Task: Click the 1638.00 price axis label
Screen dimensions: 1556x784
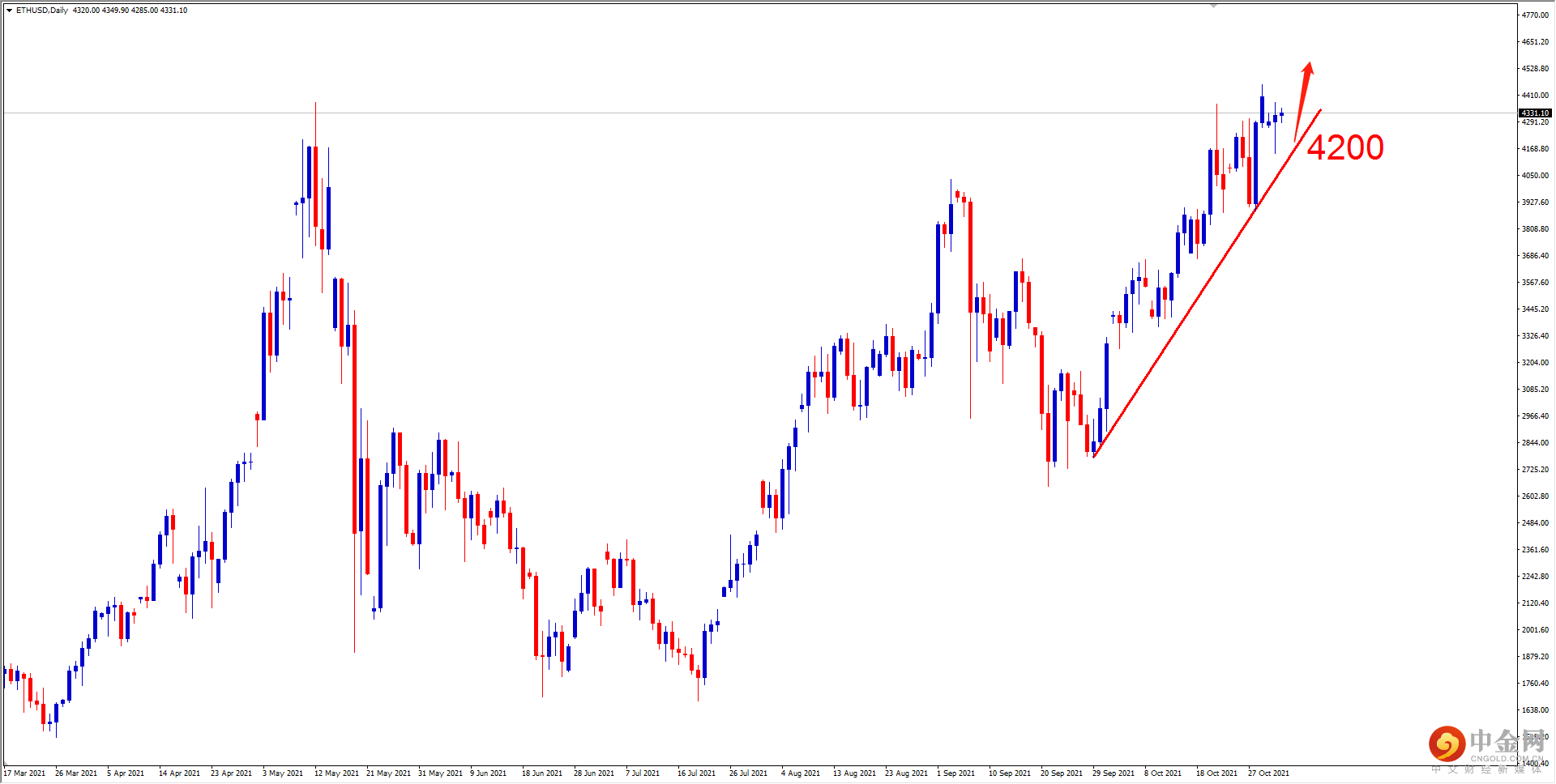Action: (1535, 710)
